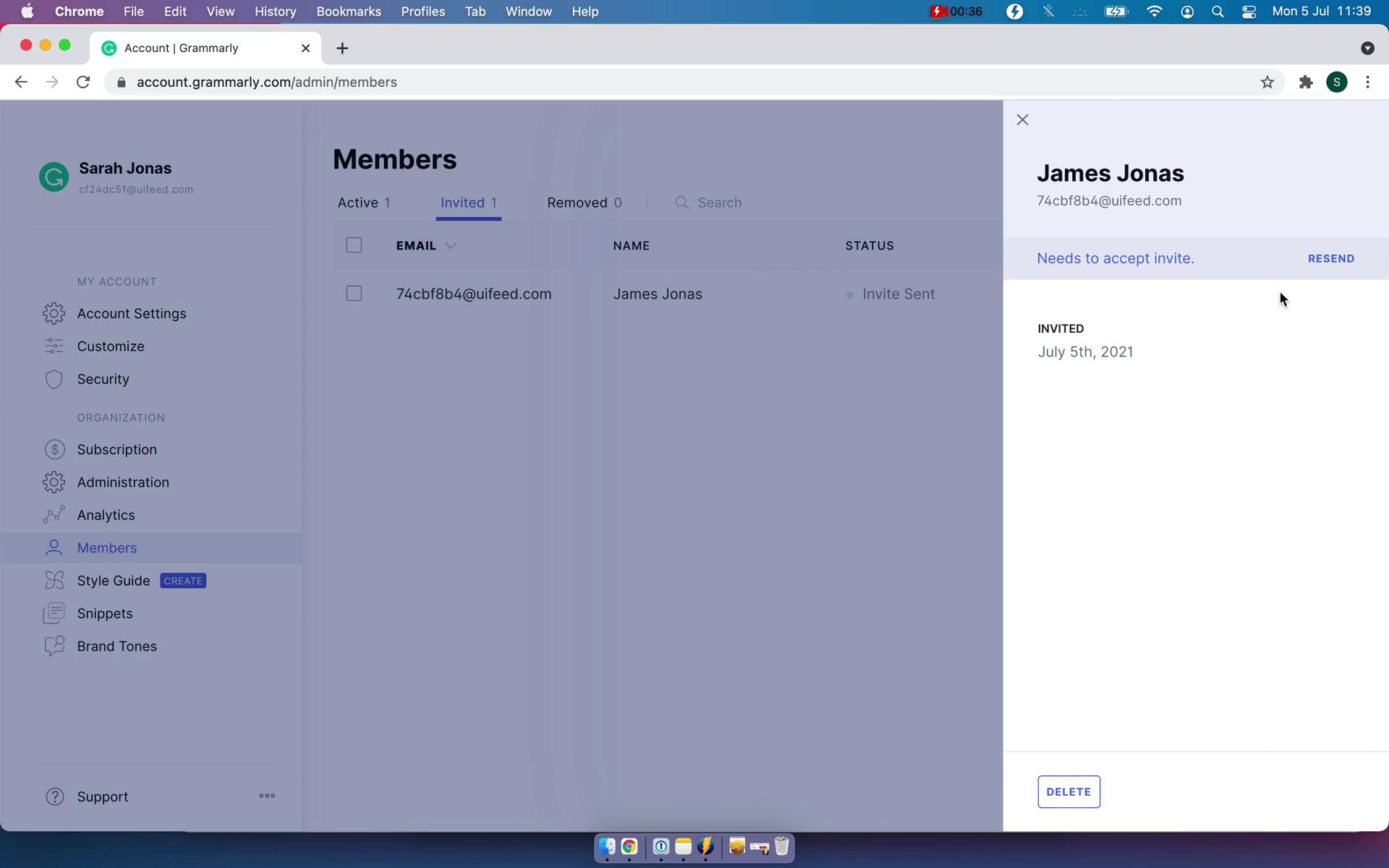The image size is (1389, 868).
Task: Click the NAME column header
Action: [x=632, y=246]
